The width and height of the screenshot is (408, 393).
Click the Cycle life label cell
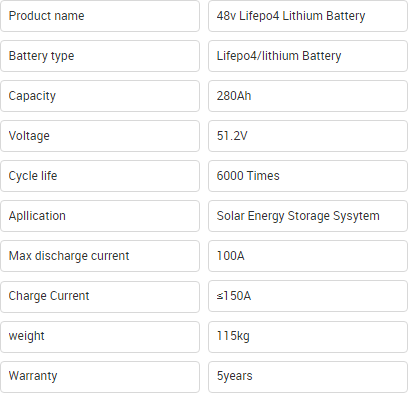100,176
